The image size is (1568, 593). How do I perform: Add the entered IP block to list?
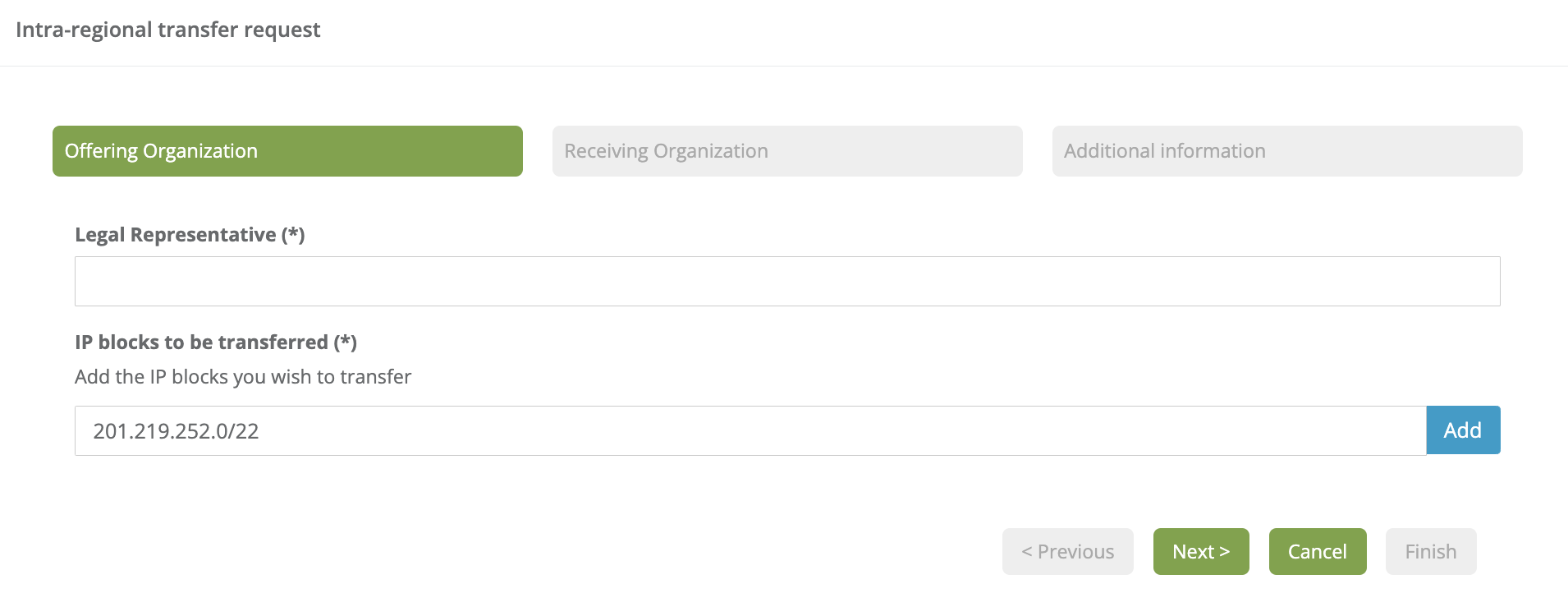click(x=1462, y=430)
